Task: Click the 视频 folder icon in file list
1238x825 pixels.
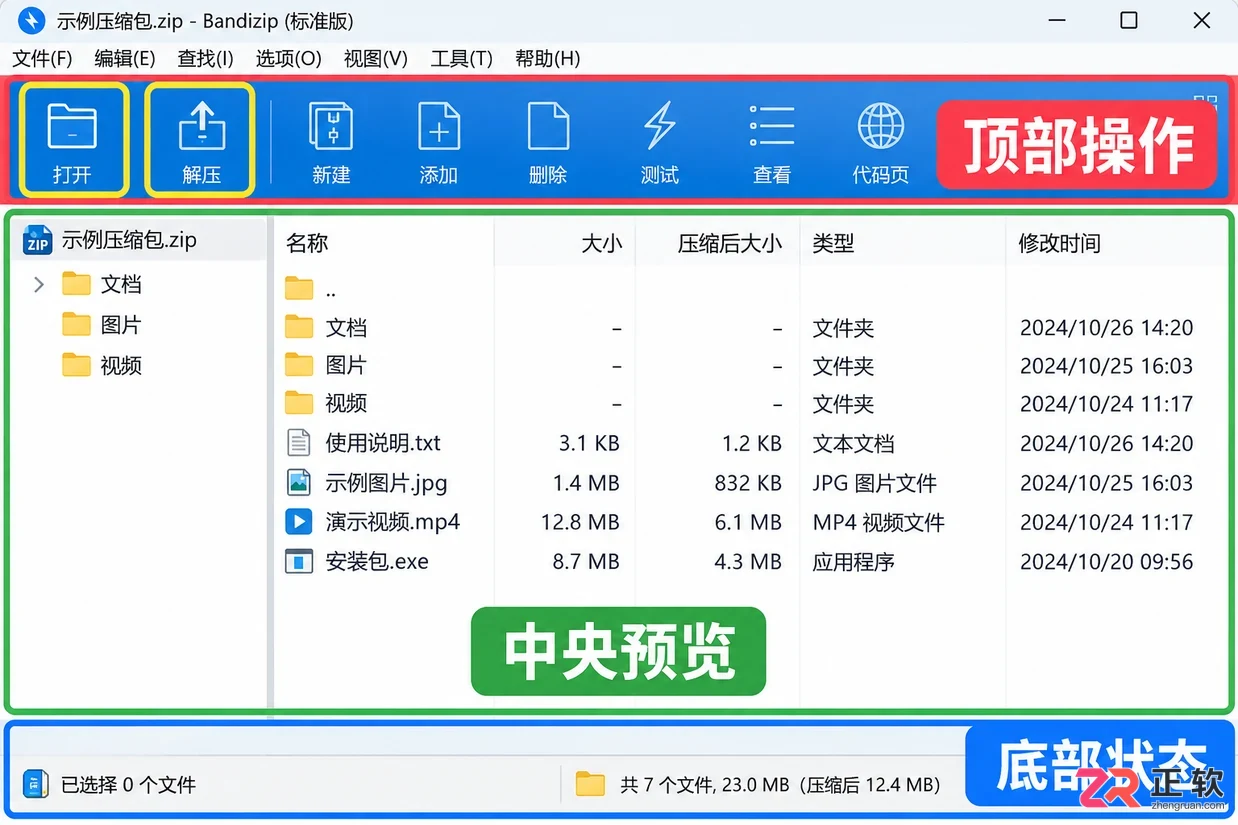Action: coord(299,403)
